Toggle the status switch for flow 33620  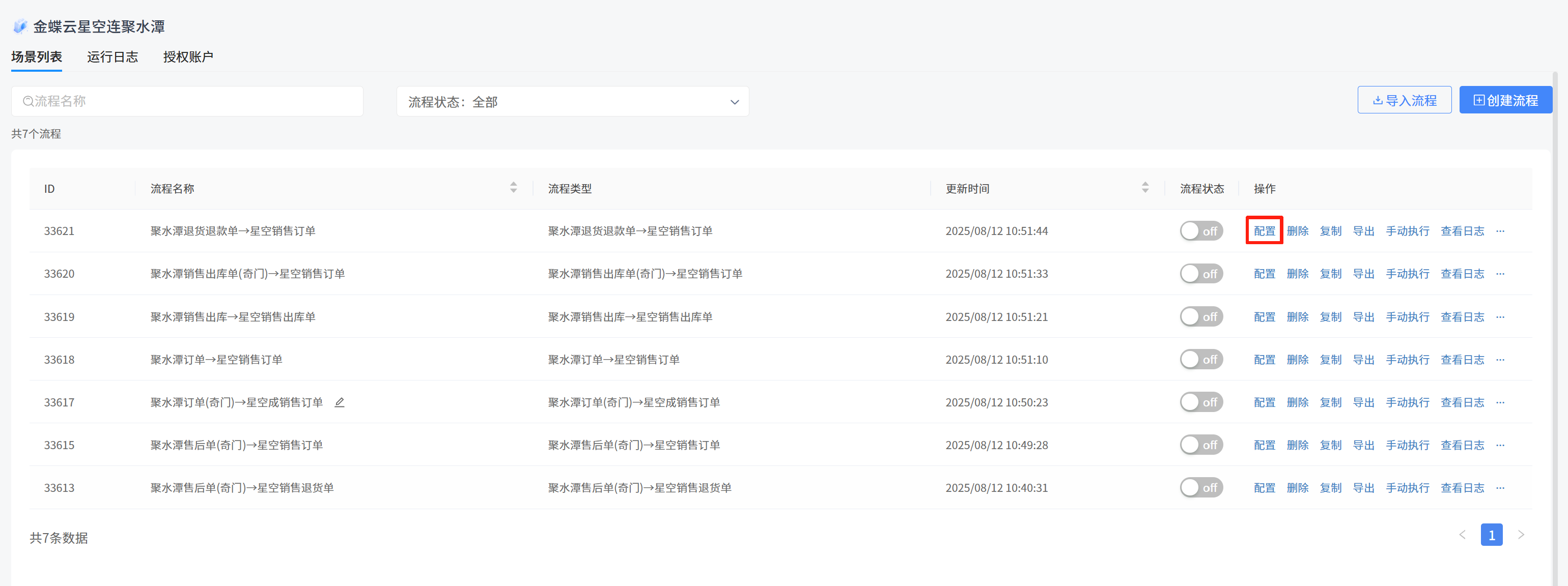pyautogui.click(x=1201, y=274)
